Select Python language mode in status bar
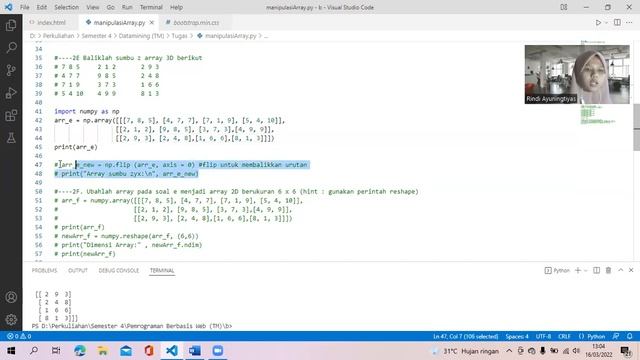Image resolution: width=640 pixels, height=360 pixels. click(592, 336)
